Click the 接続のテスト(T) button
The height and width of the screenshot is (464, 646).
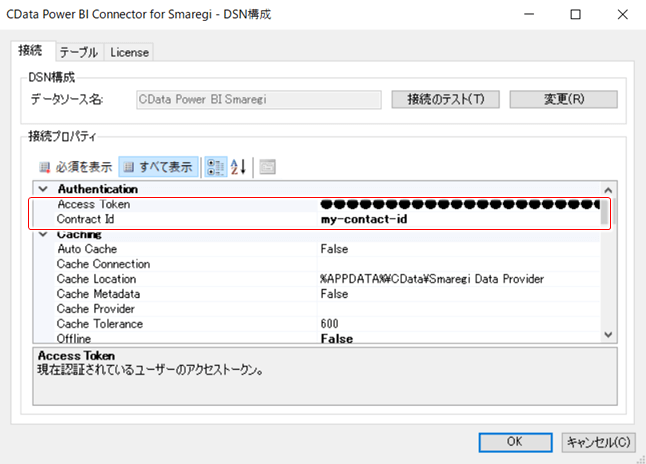(445, 99)
